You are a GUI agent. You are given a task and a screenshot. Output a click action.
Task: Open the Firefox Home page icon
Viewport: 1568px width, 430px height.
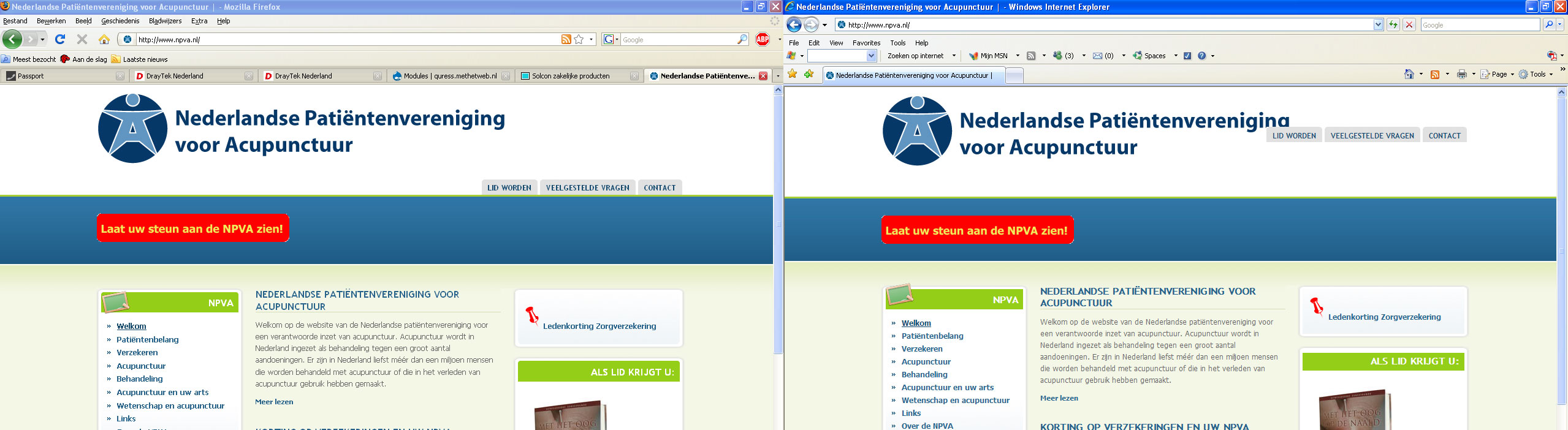(104, 39)
